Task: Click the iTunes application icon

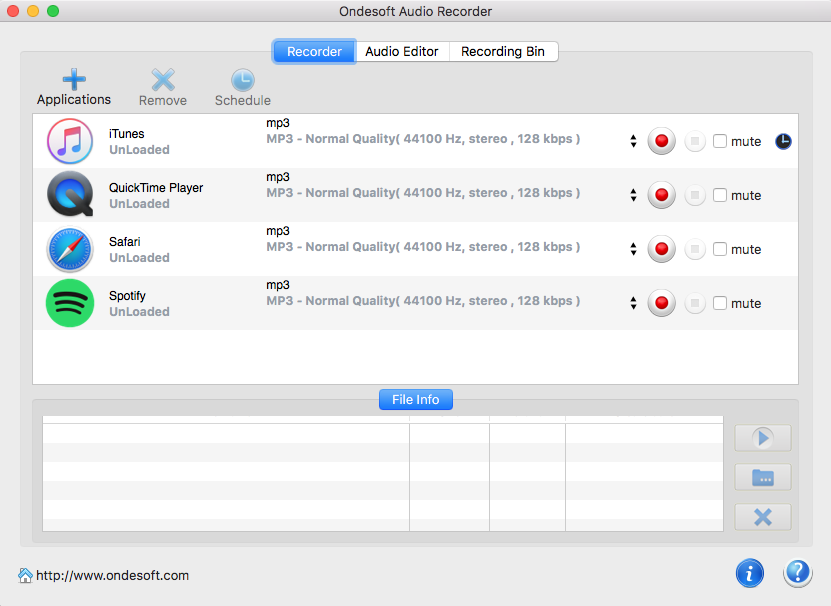Action: click(x=69, y=141)
